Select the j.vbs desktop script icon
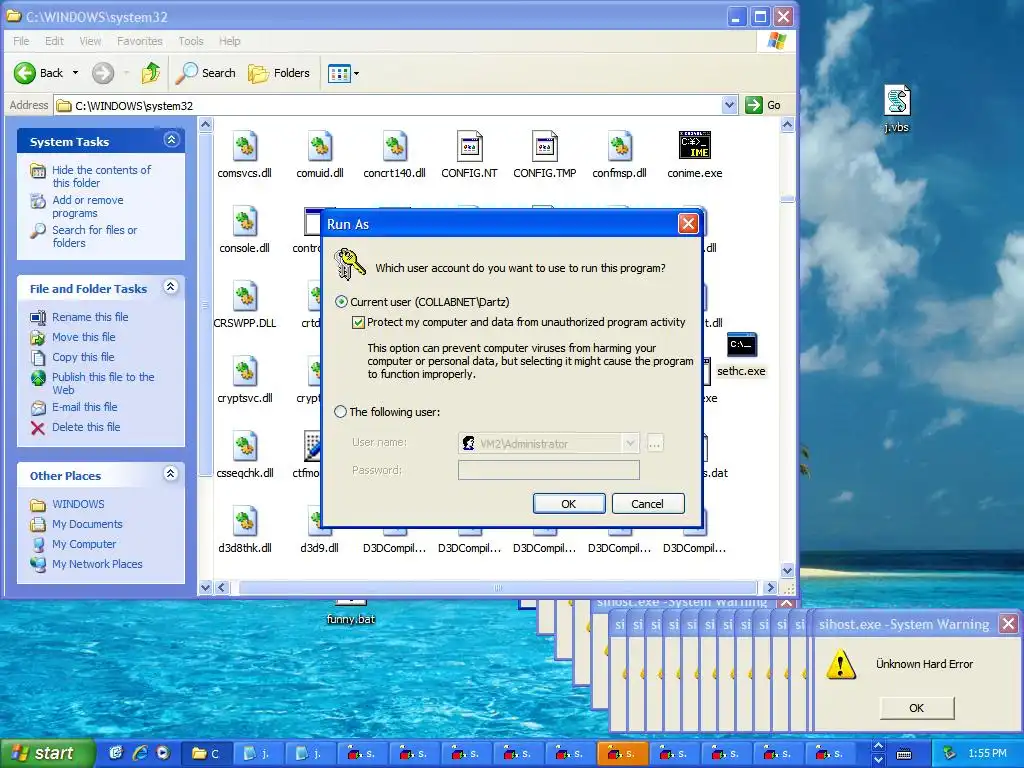This screenshot has width=1024, height=768. click(897, 101)
